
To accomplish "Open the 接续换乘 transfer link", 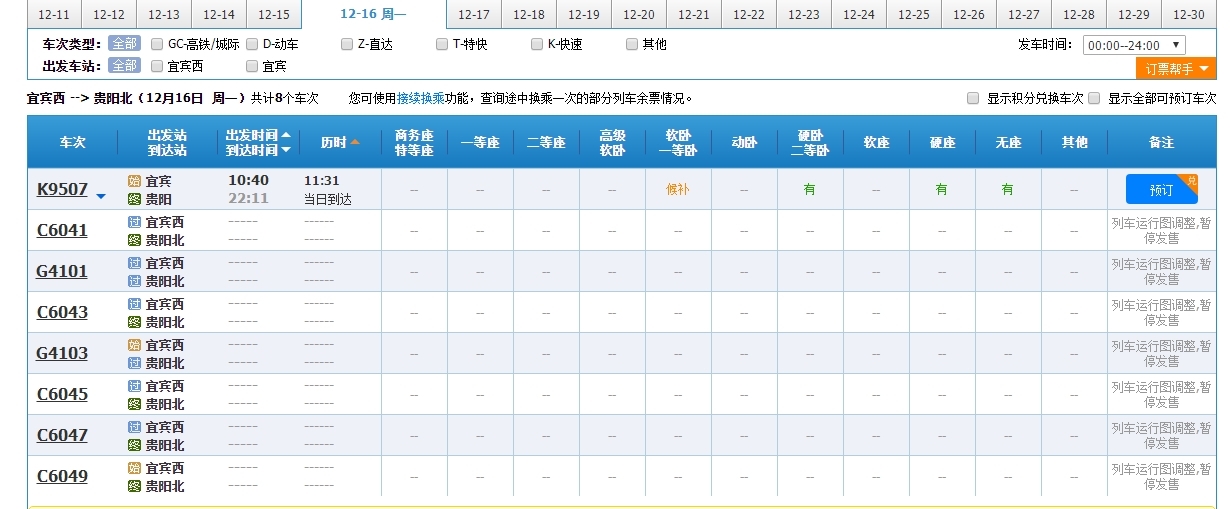I will point(419,98).
